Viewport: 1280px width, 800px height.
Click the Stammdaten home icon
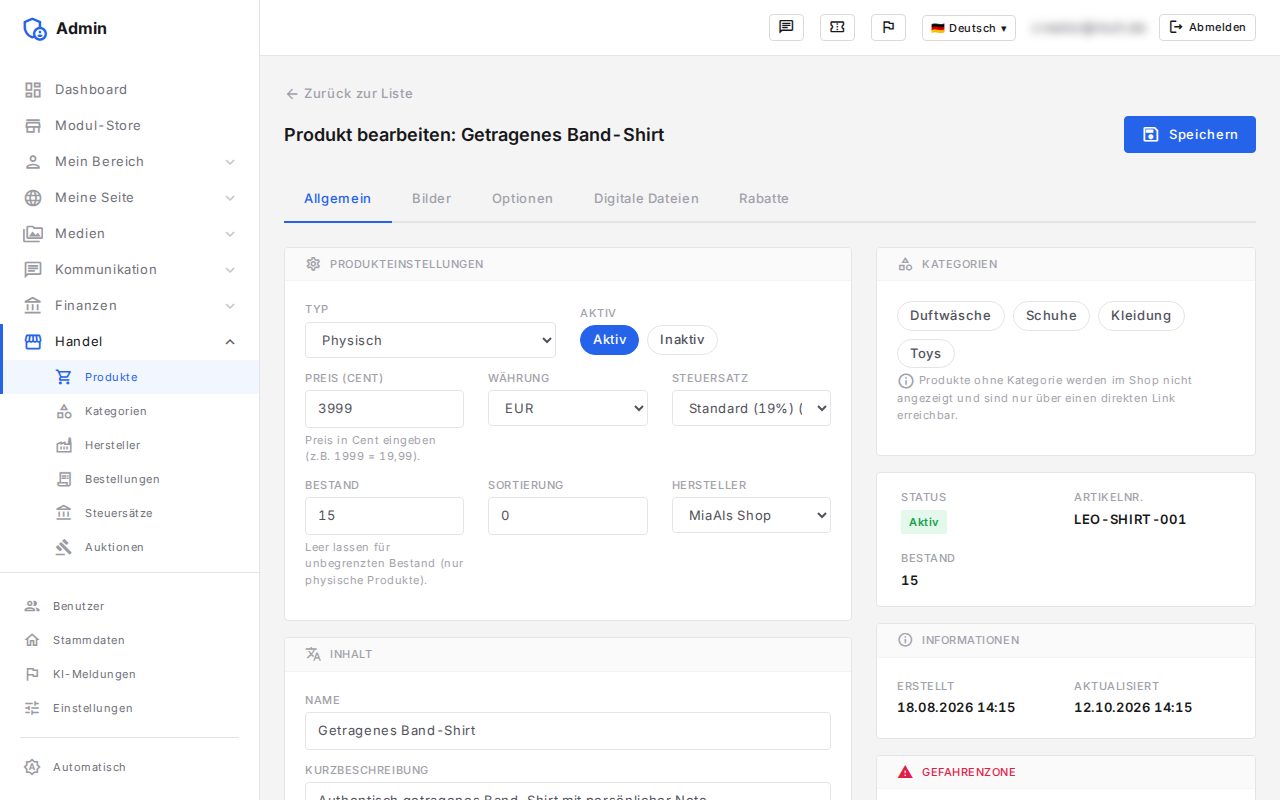(x=32, y=640)
